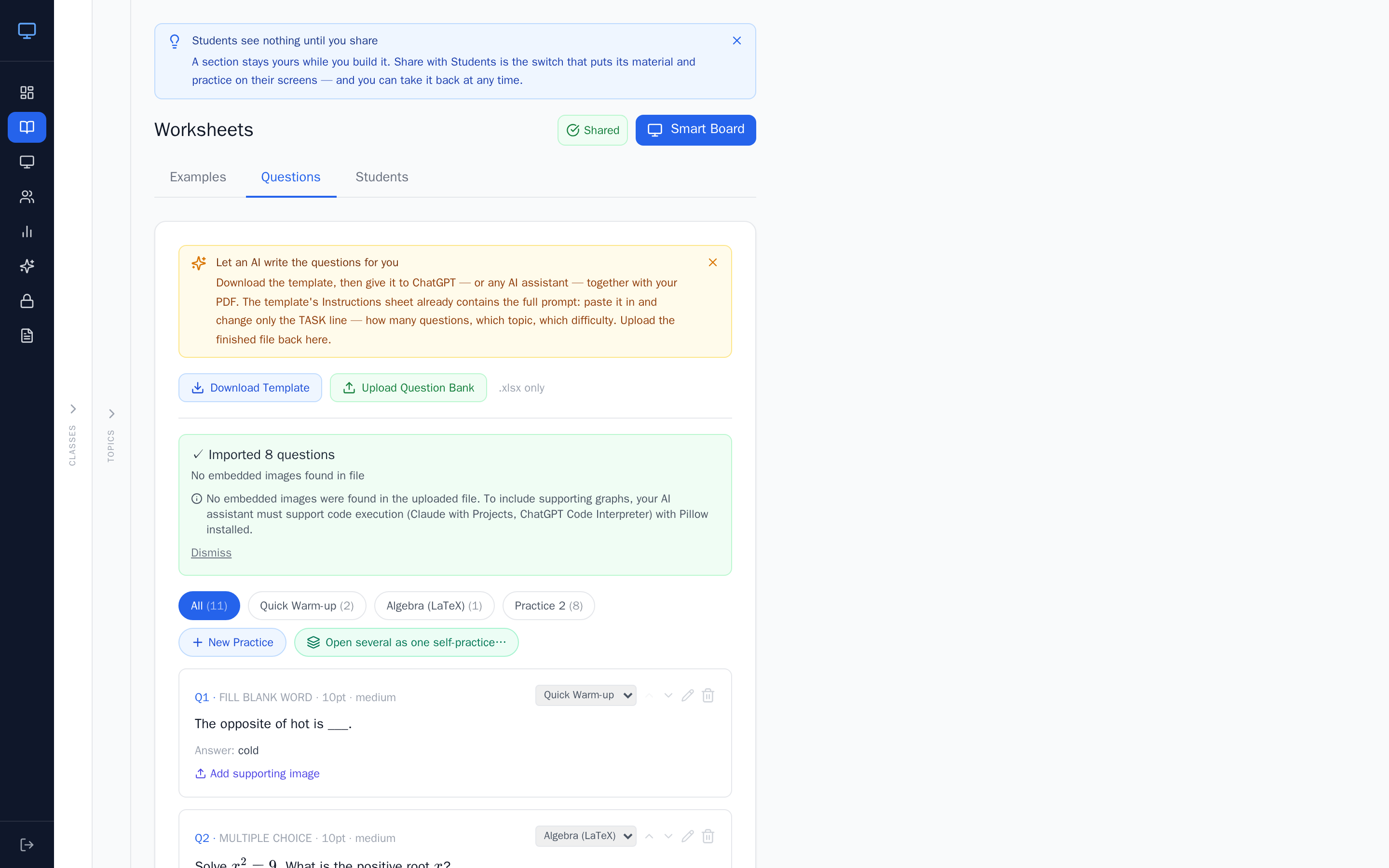The image size is (1389, 868).
Task: Click the Download Template button
Action: click(x=250, y=388)
